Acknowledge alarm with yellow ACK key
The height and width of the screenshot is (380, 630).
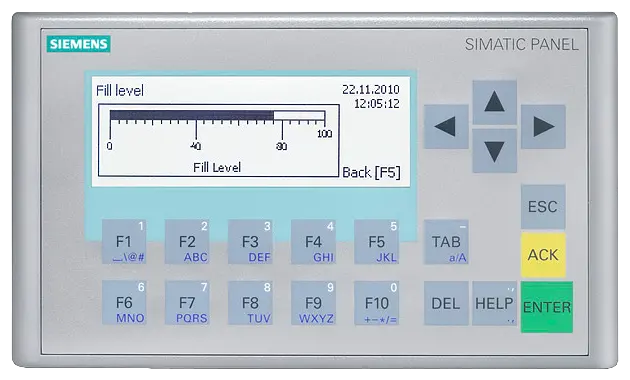pos(543,255)
